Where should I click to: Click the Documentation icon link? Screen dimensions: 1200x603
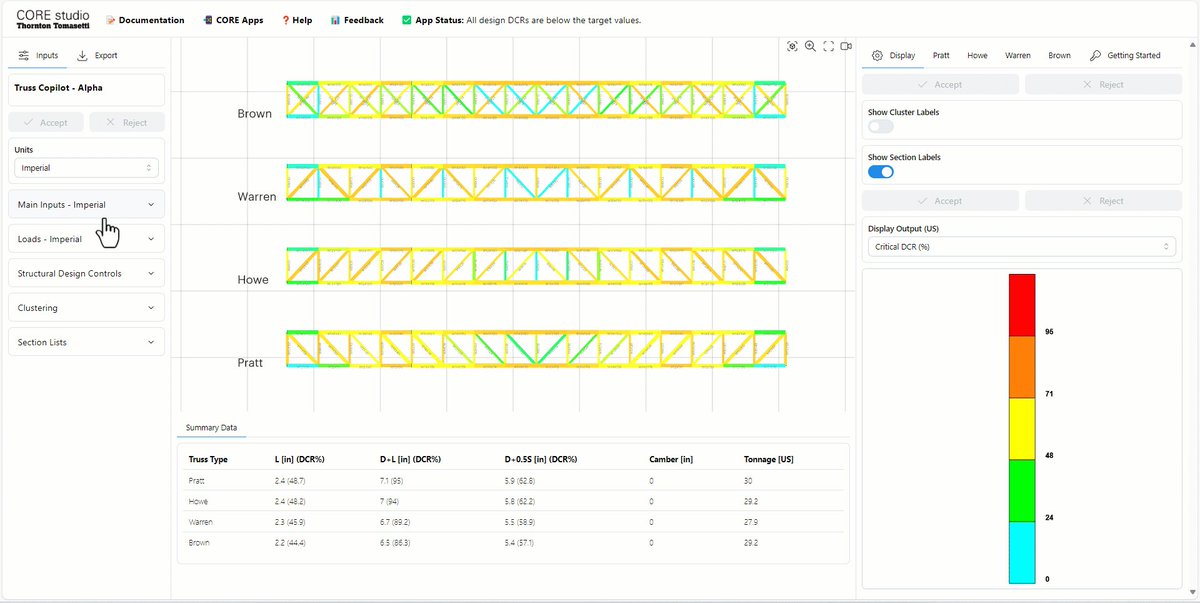tap(145, 20)
